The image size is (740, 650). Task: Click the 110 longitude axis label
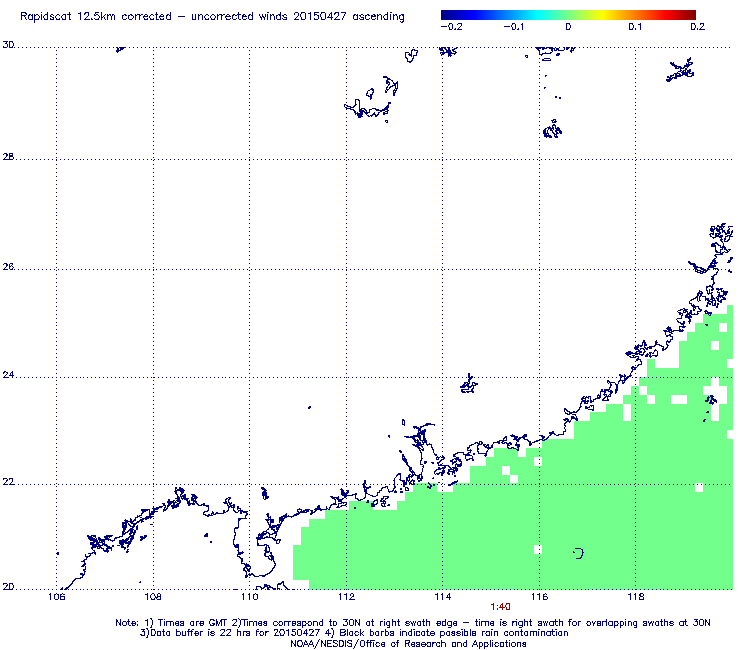[x=250, y=597]
